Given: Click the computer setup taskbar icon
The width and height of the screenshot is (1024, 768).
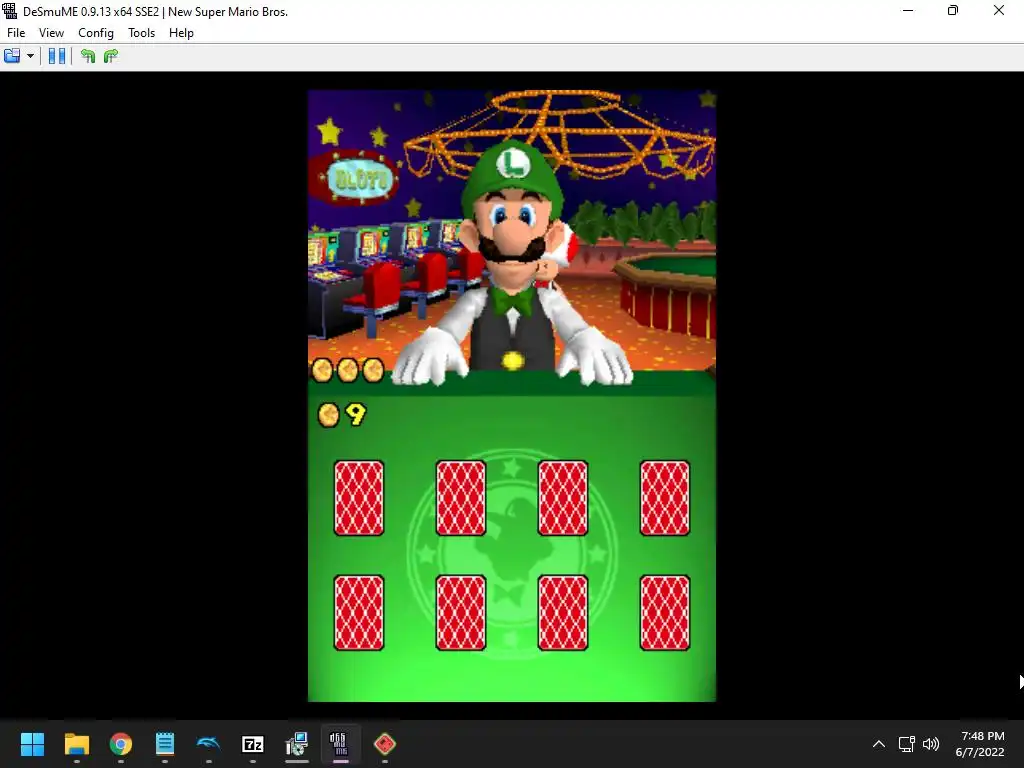Looking at the screenshot, I should click(296, 744).
